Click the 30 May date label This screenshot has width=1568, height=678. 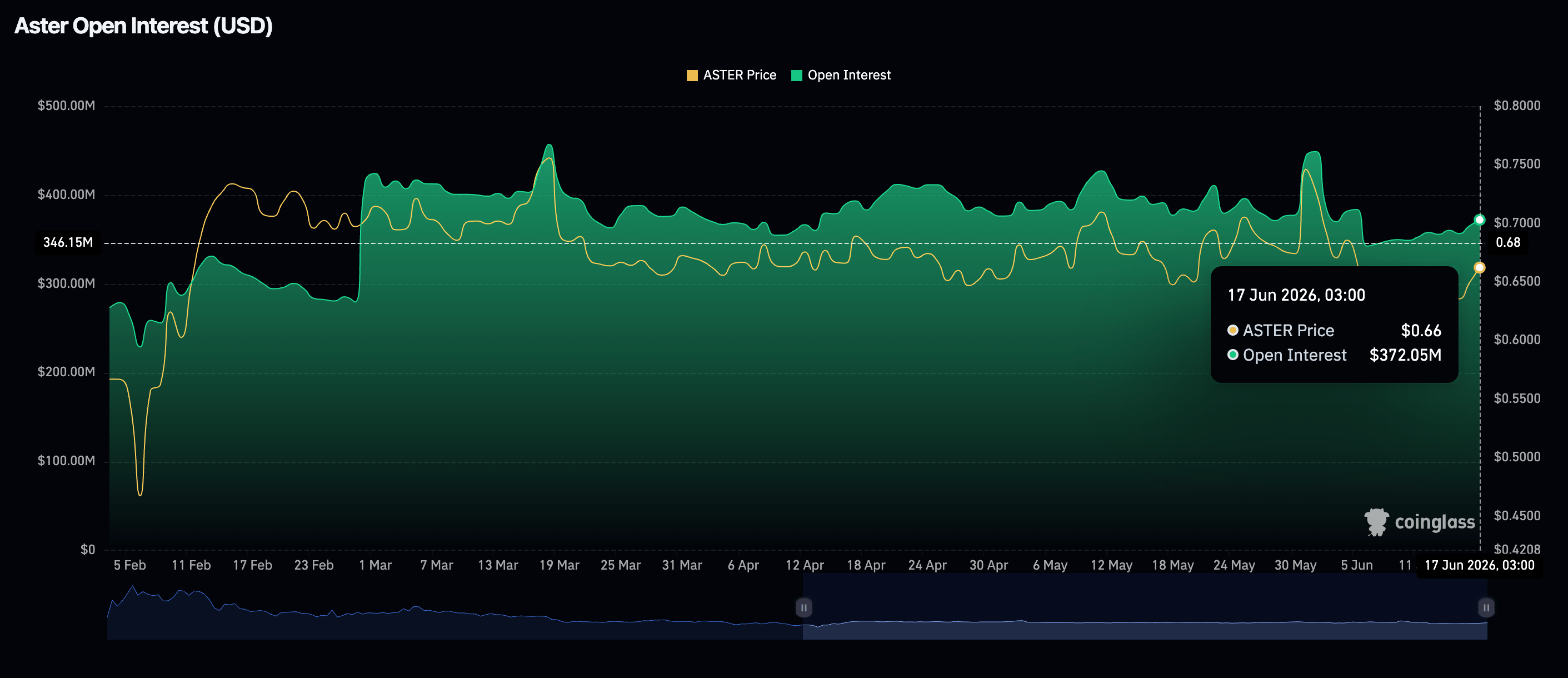click(x=1296, y=565)
